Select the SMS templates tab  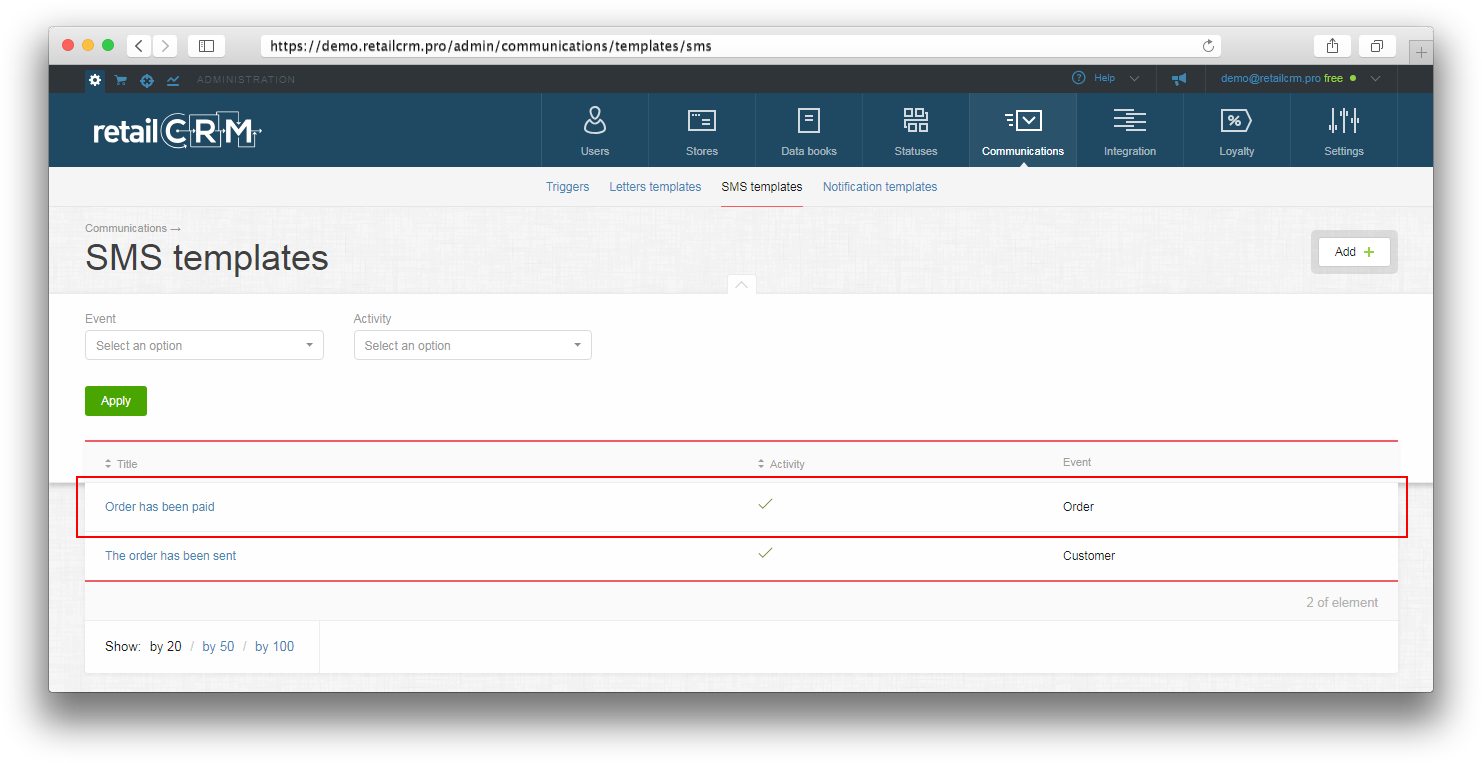[761, 187]
